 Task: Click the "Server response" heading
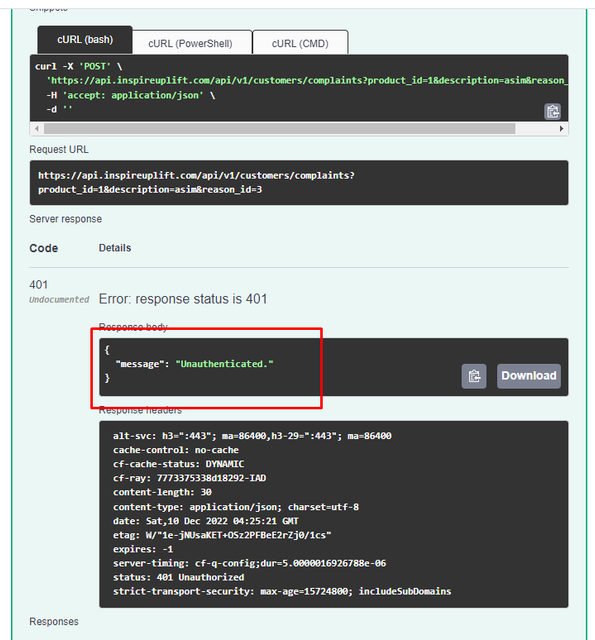click(x=65, y=219)
